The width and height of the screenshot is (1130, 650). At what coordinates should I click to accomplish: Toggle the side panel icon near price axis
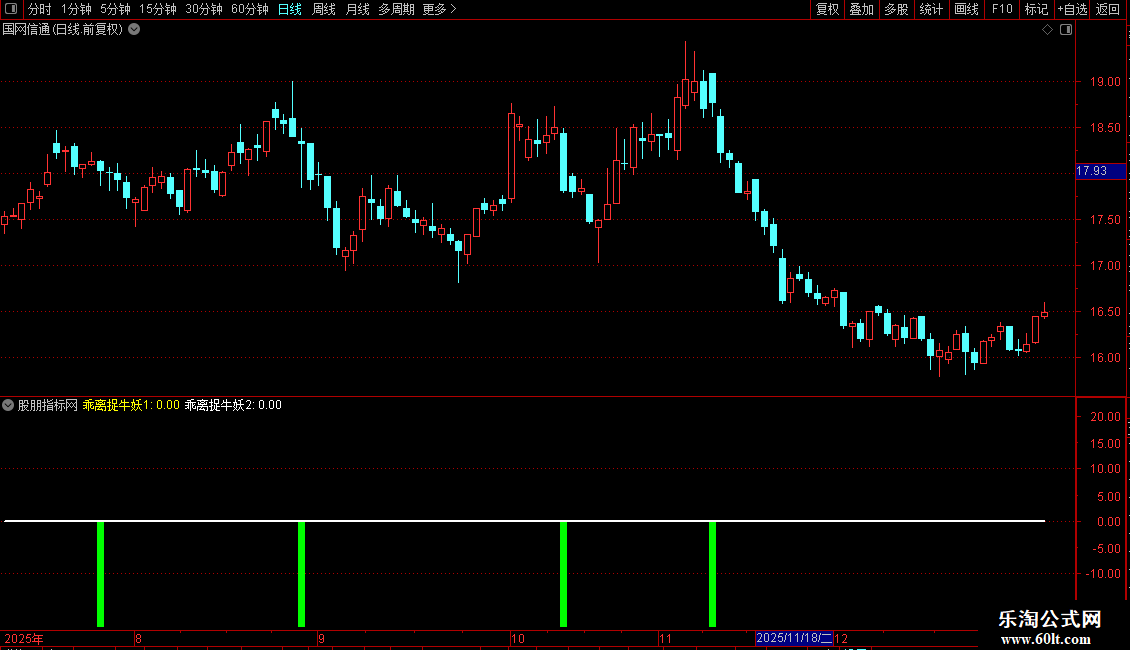click(1066, 30)
